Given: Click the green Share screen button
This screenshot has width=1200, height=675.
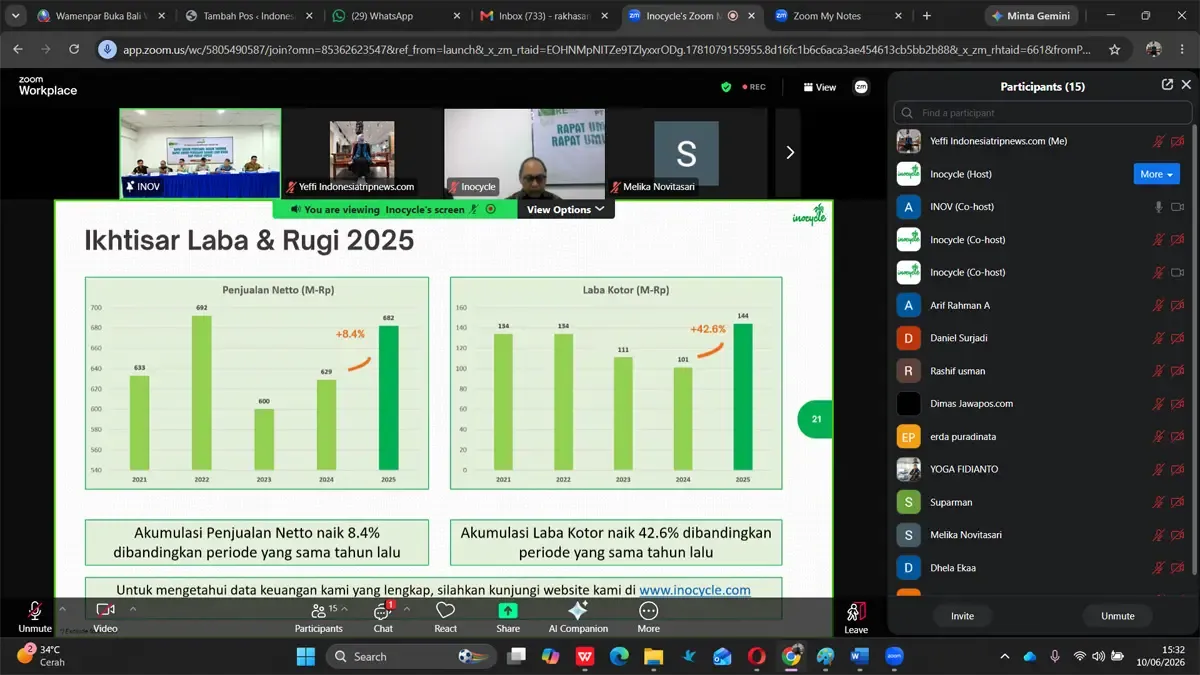Looking at the screenshot, I should (x=508, y=616).
